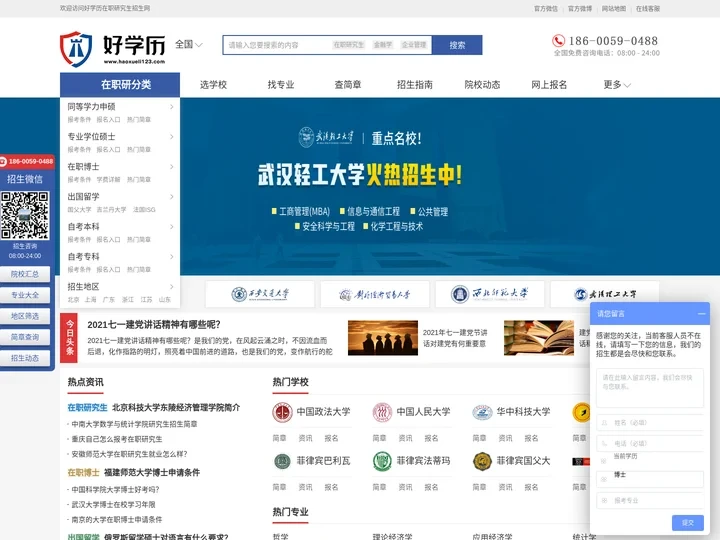Click the 华中科技大学 emblem icon
The height and width of the screenshot is (540, 720).
tap(482, 412)
